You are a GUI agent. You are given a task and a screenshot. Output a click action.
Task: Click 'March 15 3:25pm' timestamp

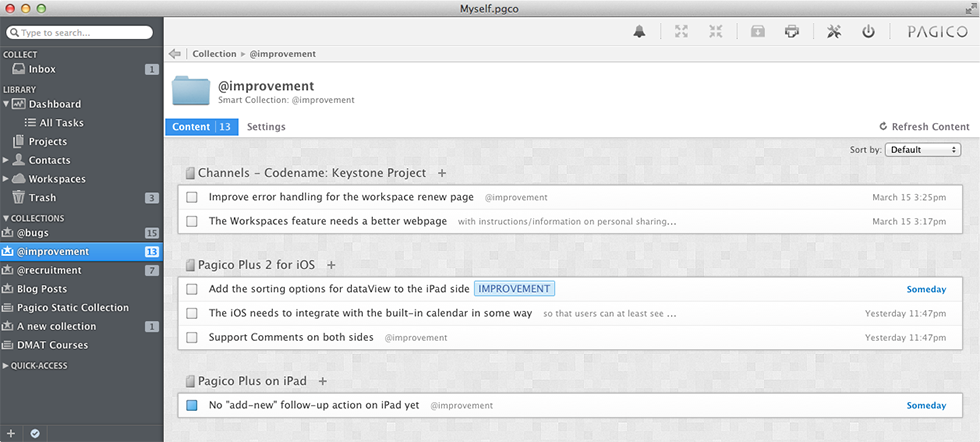tap(909, 198)
